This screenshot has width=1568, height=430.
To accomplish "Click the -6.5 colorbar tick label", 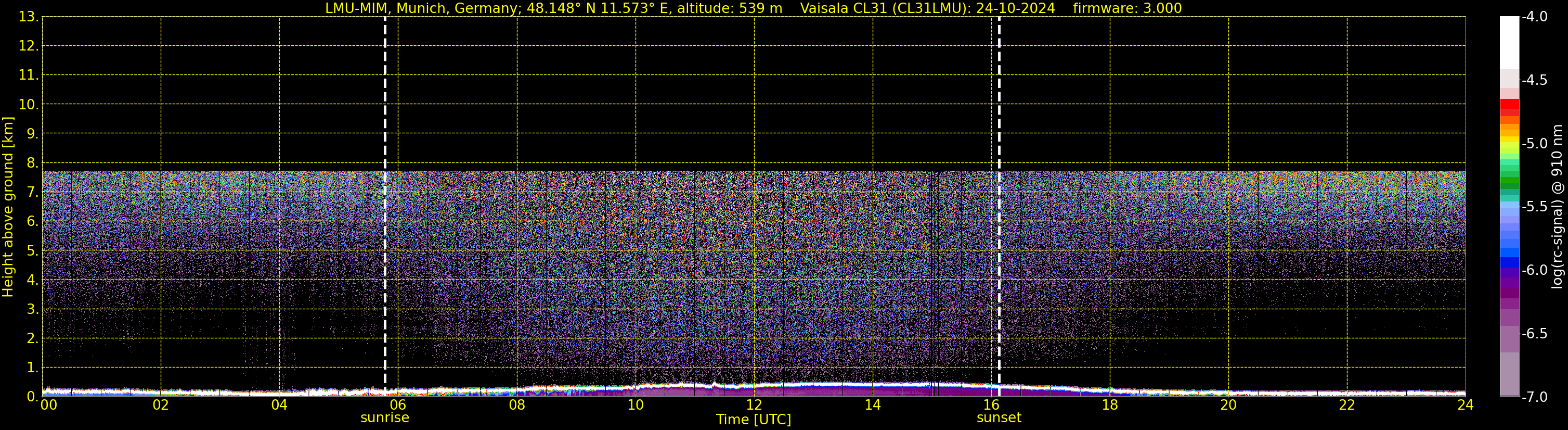I will point(1534,334).
